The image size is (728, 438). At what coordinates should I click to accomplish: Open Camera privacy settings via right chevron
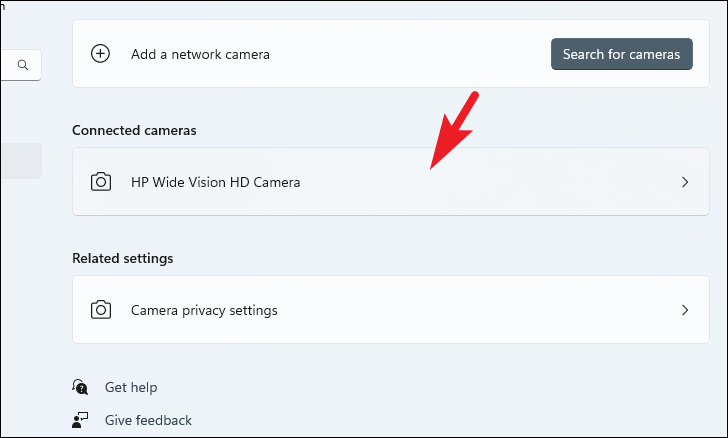685,310
